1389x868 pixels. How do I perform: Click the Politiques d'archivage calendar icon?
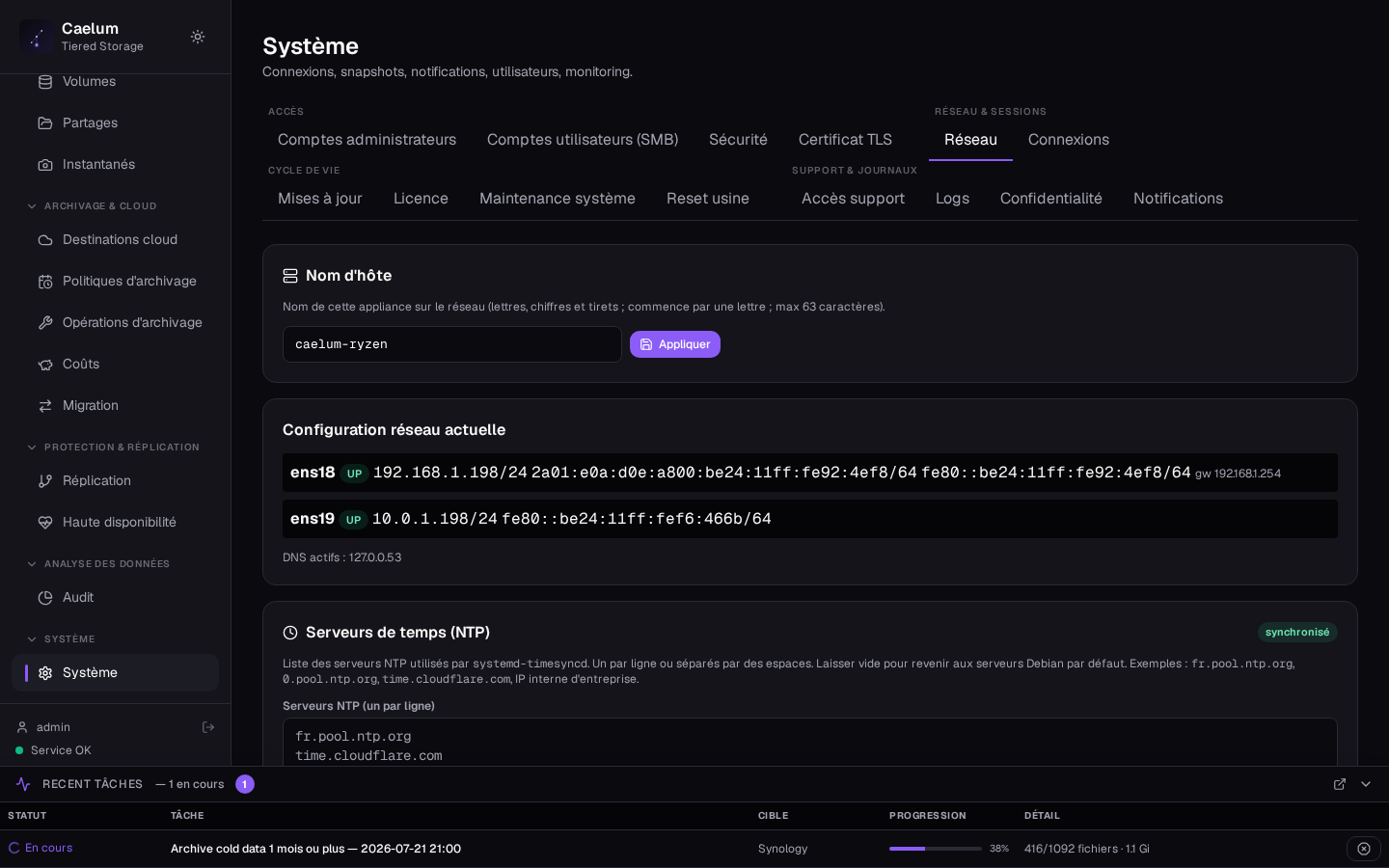45,282
